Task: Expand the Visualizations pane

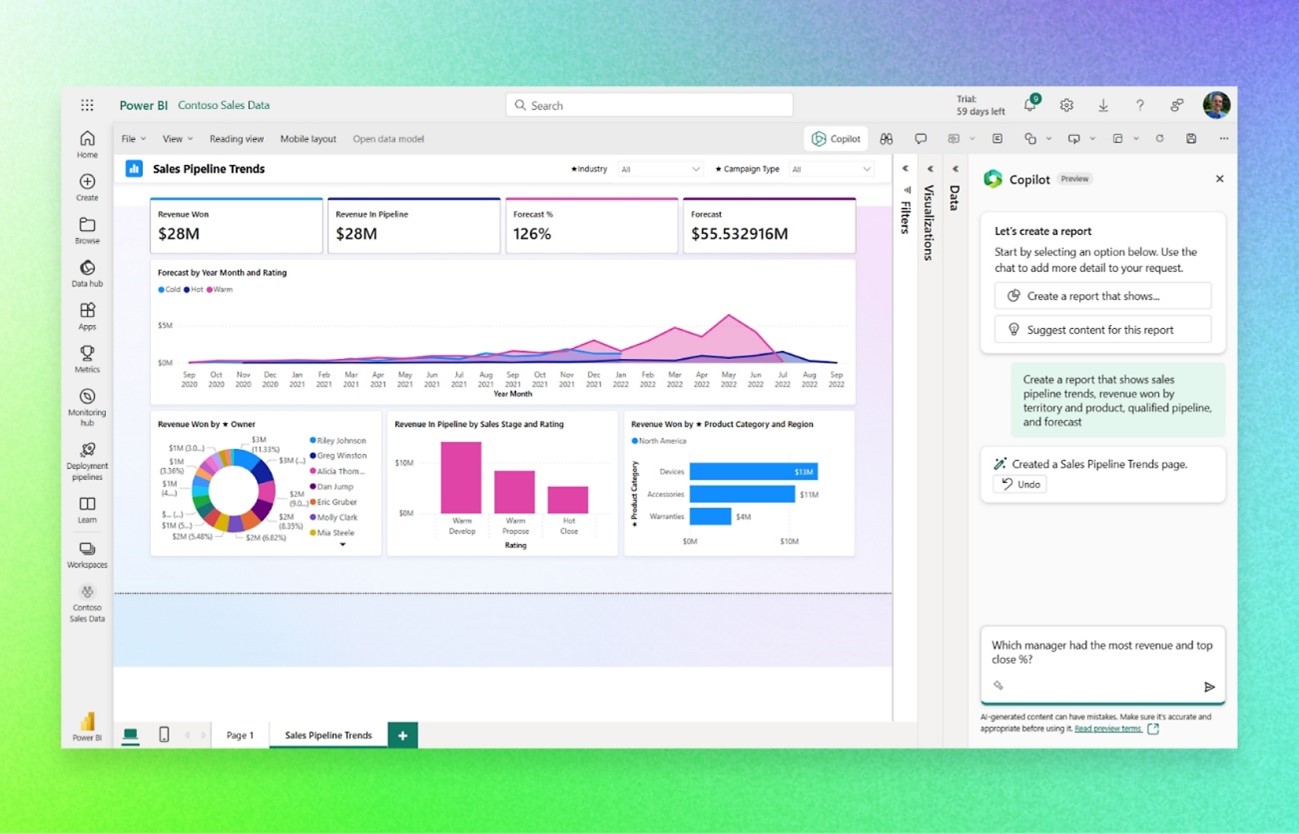Action: 929,169
